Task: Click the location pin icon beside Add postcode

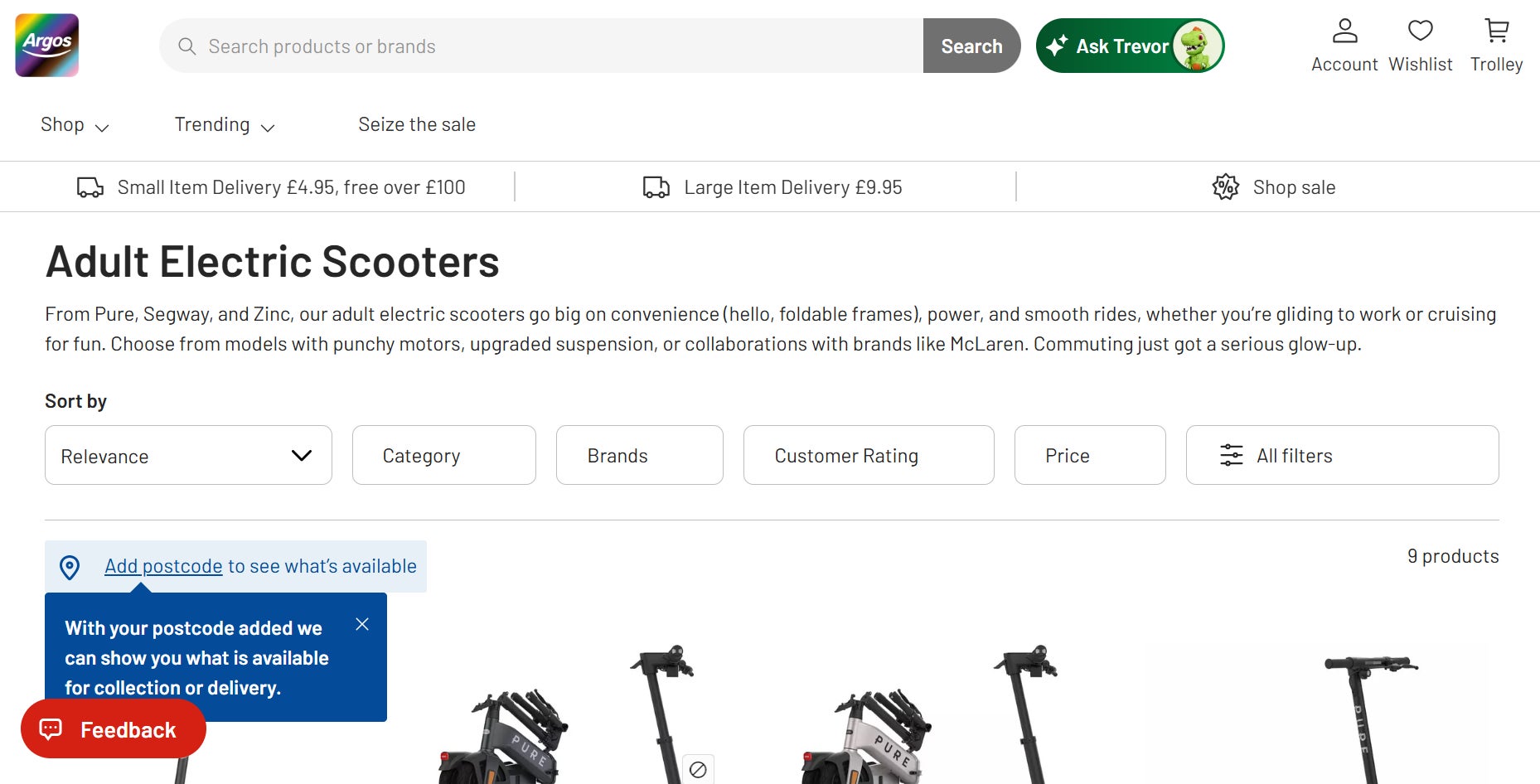Action: (70, 567)
